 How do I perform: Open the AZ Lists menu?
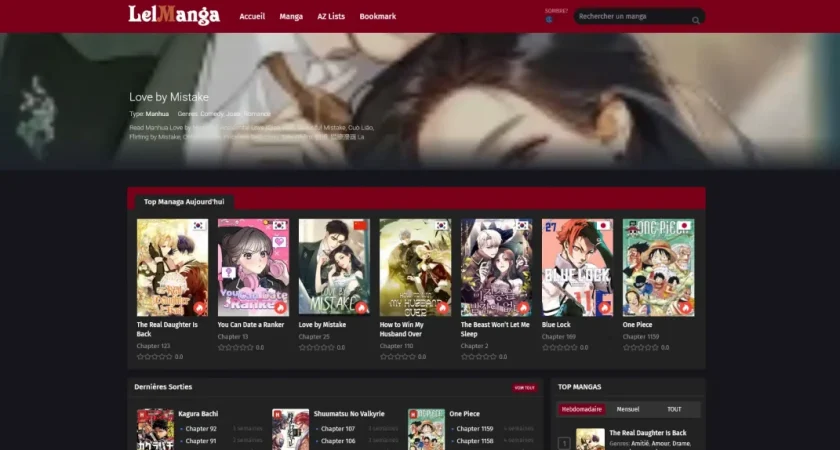coord(331,17)
